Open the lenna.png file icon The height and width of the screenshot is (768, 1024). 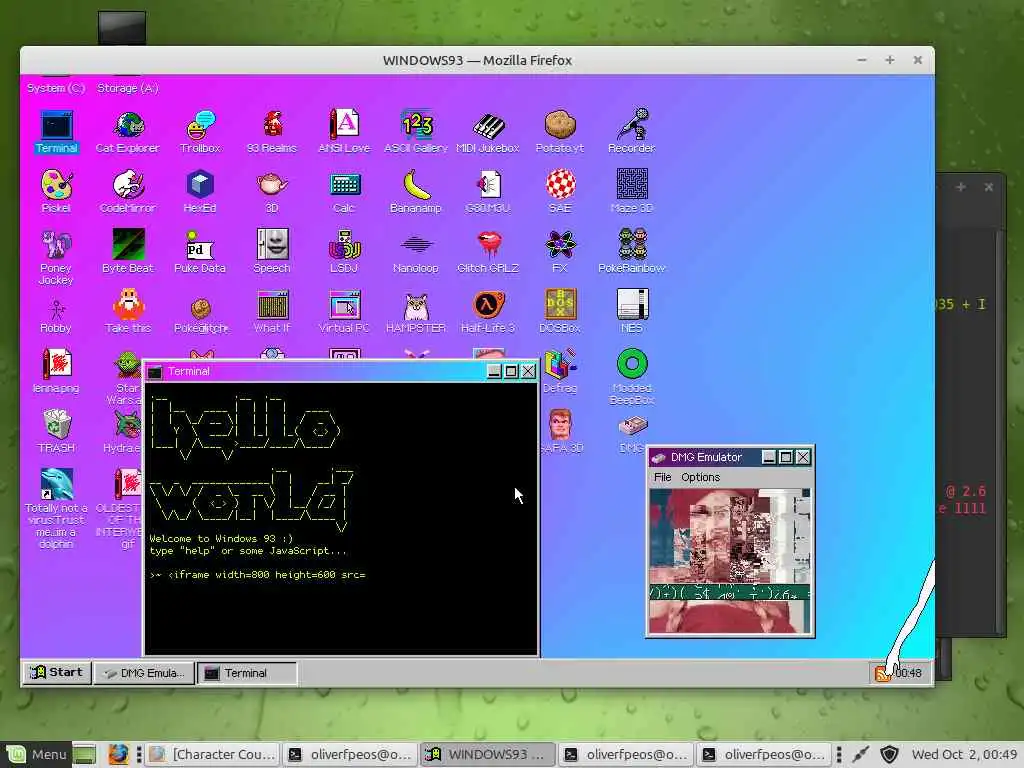point(56,371)
